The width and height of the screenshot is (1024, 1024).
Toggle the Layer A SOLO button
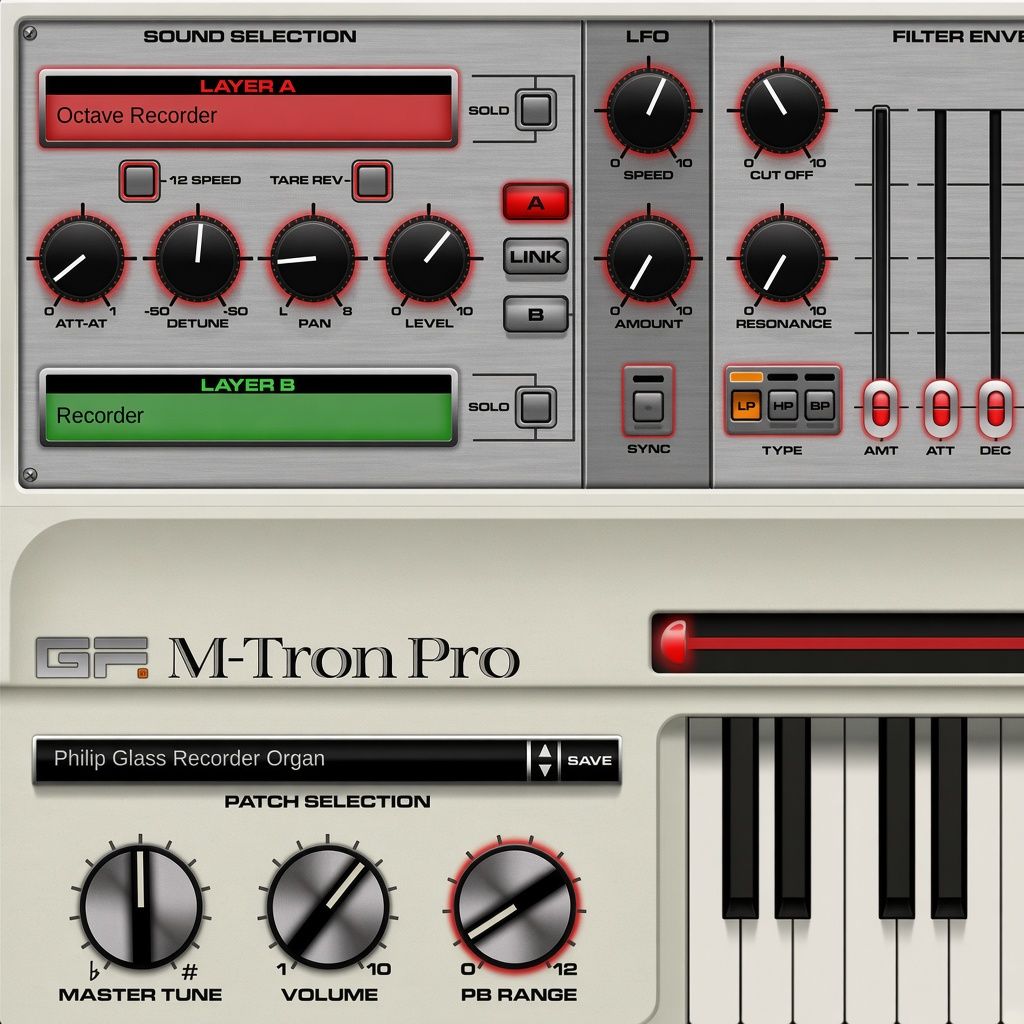coord(536,110)
